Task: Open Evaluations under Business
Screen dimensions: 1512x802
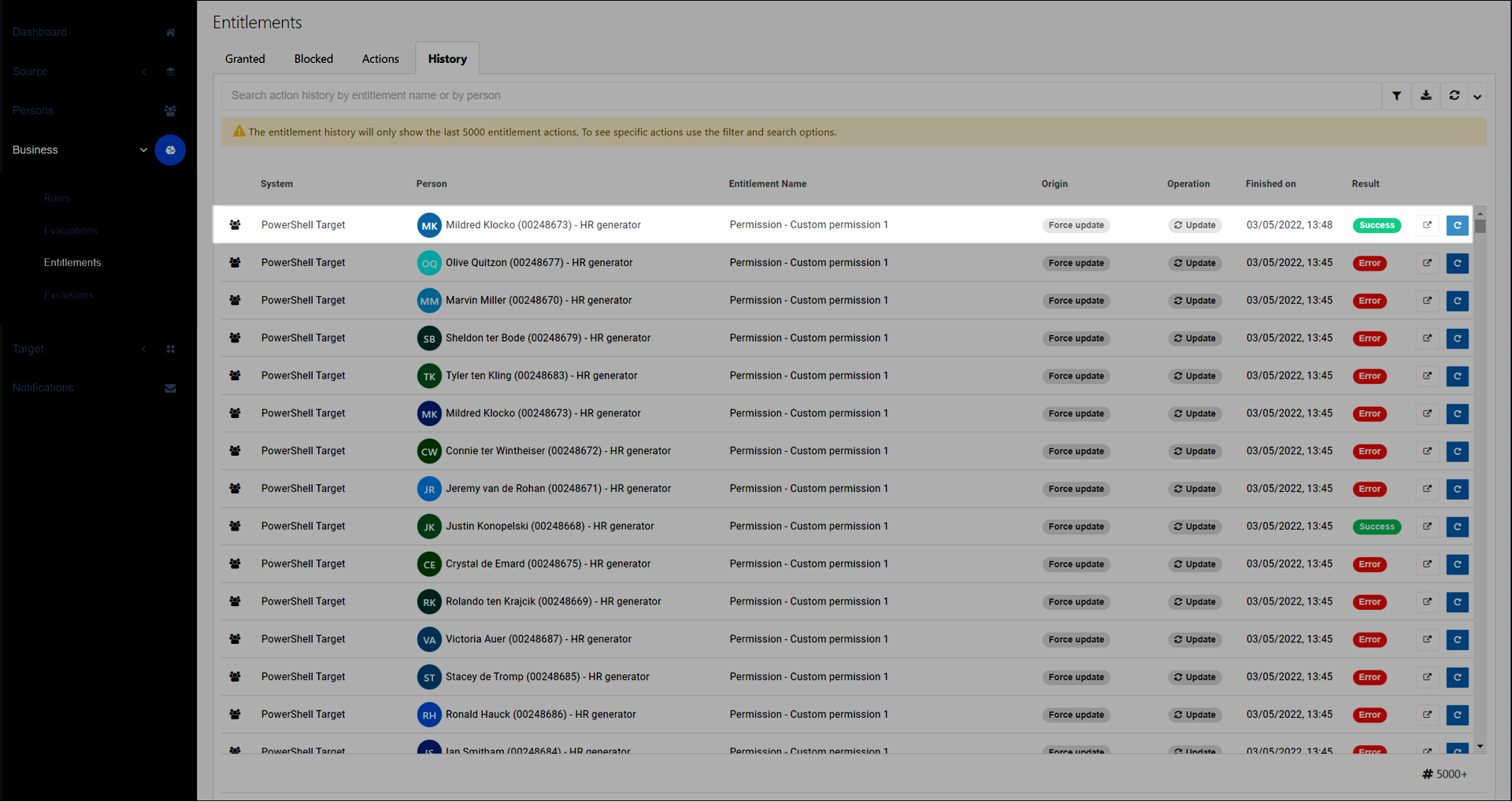Action: [x=71, y=231]
